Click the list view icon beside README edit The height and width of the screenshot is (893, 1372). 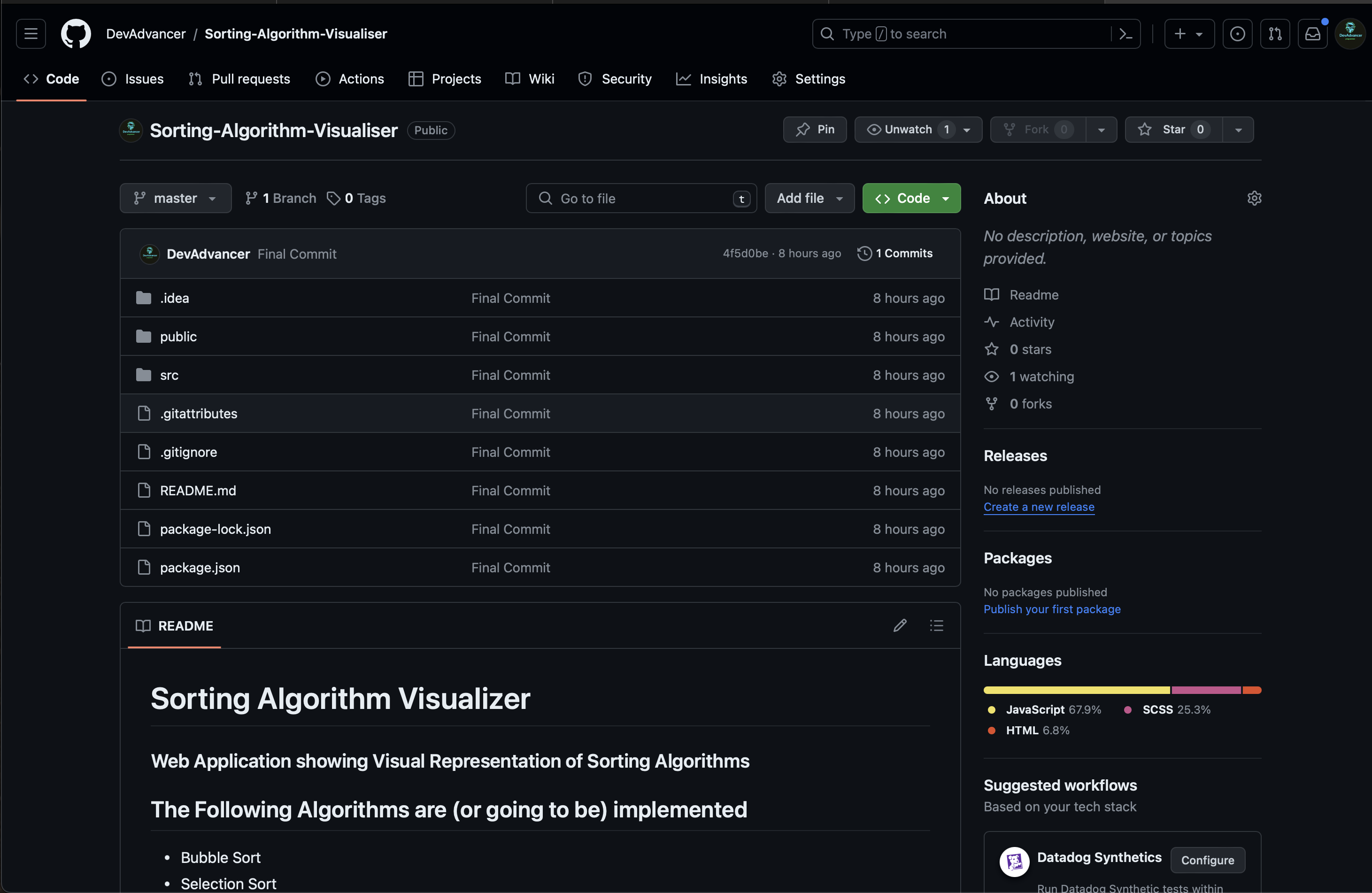click(x=936, y=625)
